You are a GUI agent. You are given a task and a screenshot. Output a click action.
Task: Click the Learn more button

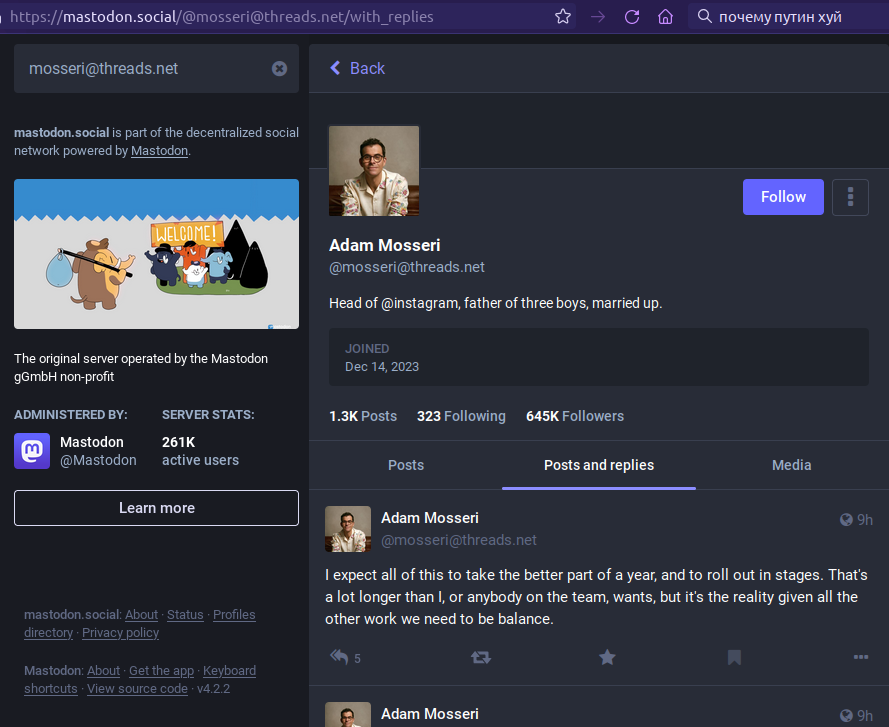point(156,508)
